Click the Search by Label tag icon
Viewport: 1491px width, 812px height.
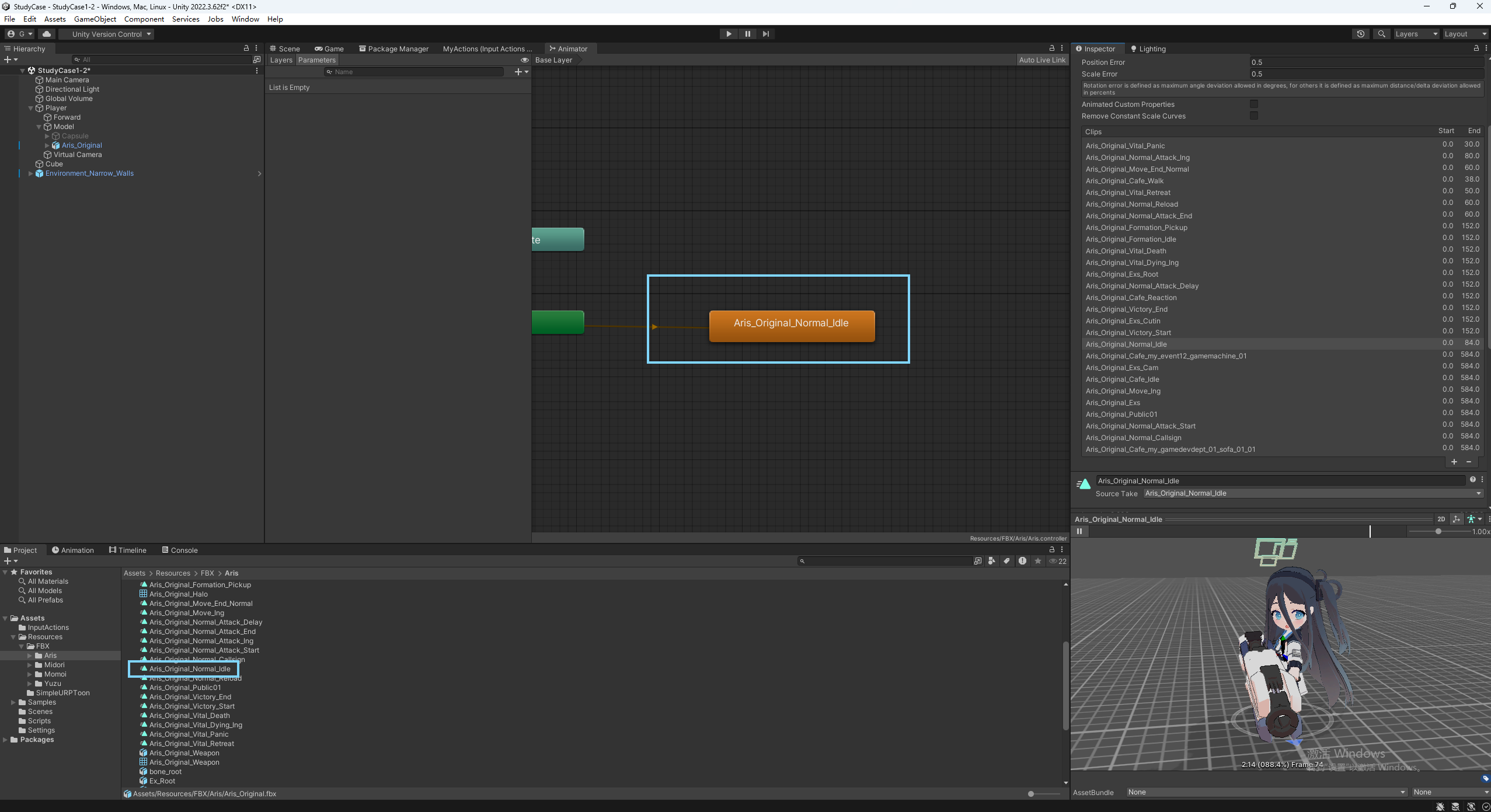(x=1007, y=561)
